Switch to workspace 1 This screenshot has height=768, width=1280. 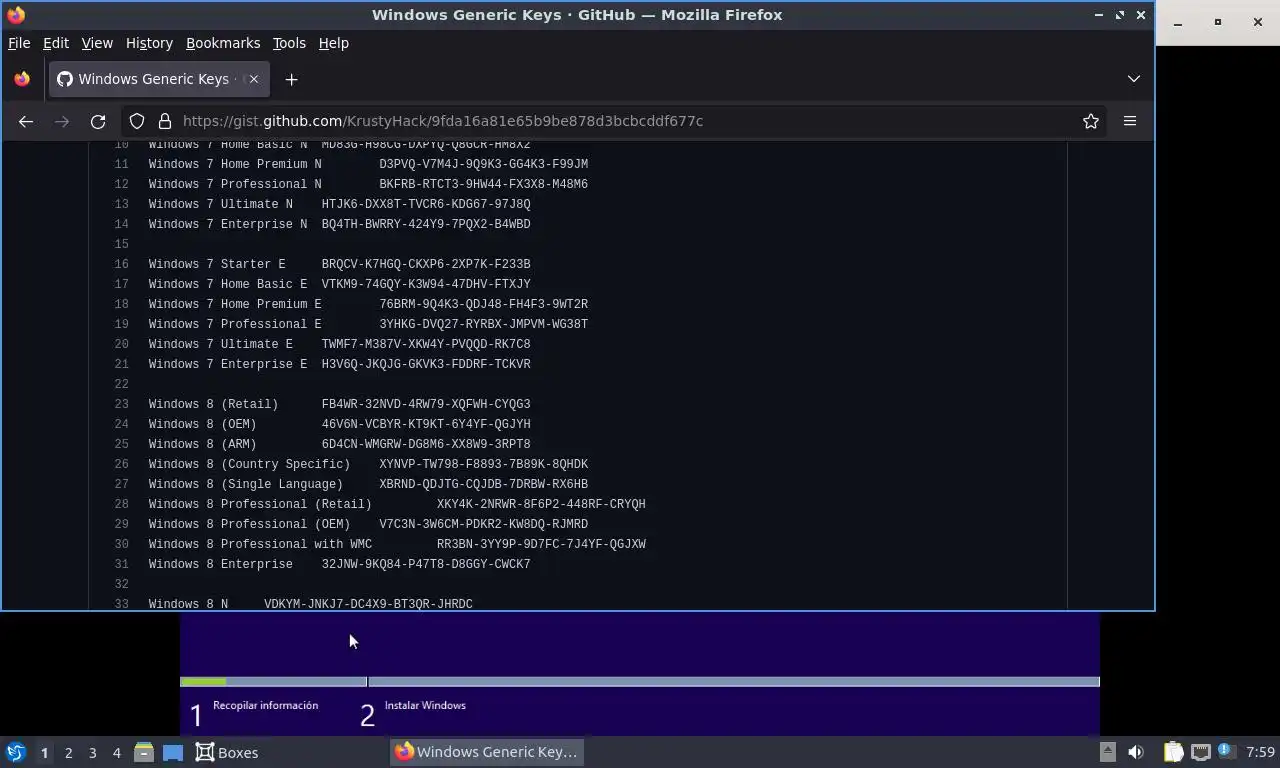(44, 752)
